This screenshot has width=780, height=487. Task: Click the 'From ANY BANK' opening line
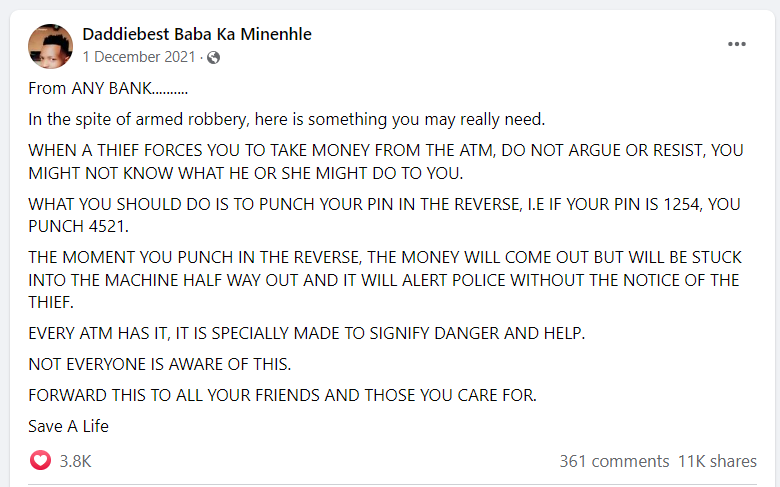pos(108,89)
